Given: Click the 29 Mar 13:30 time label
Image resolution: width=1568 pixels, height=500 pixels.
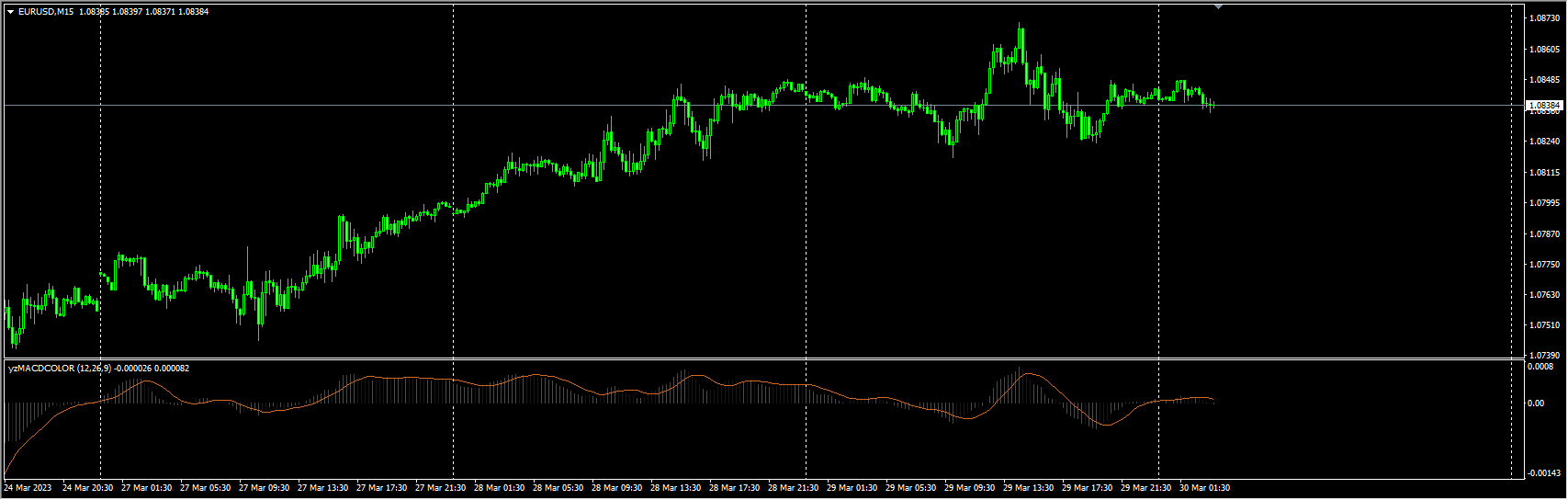Looking at the screenshot, I should point(1028,488).
